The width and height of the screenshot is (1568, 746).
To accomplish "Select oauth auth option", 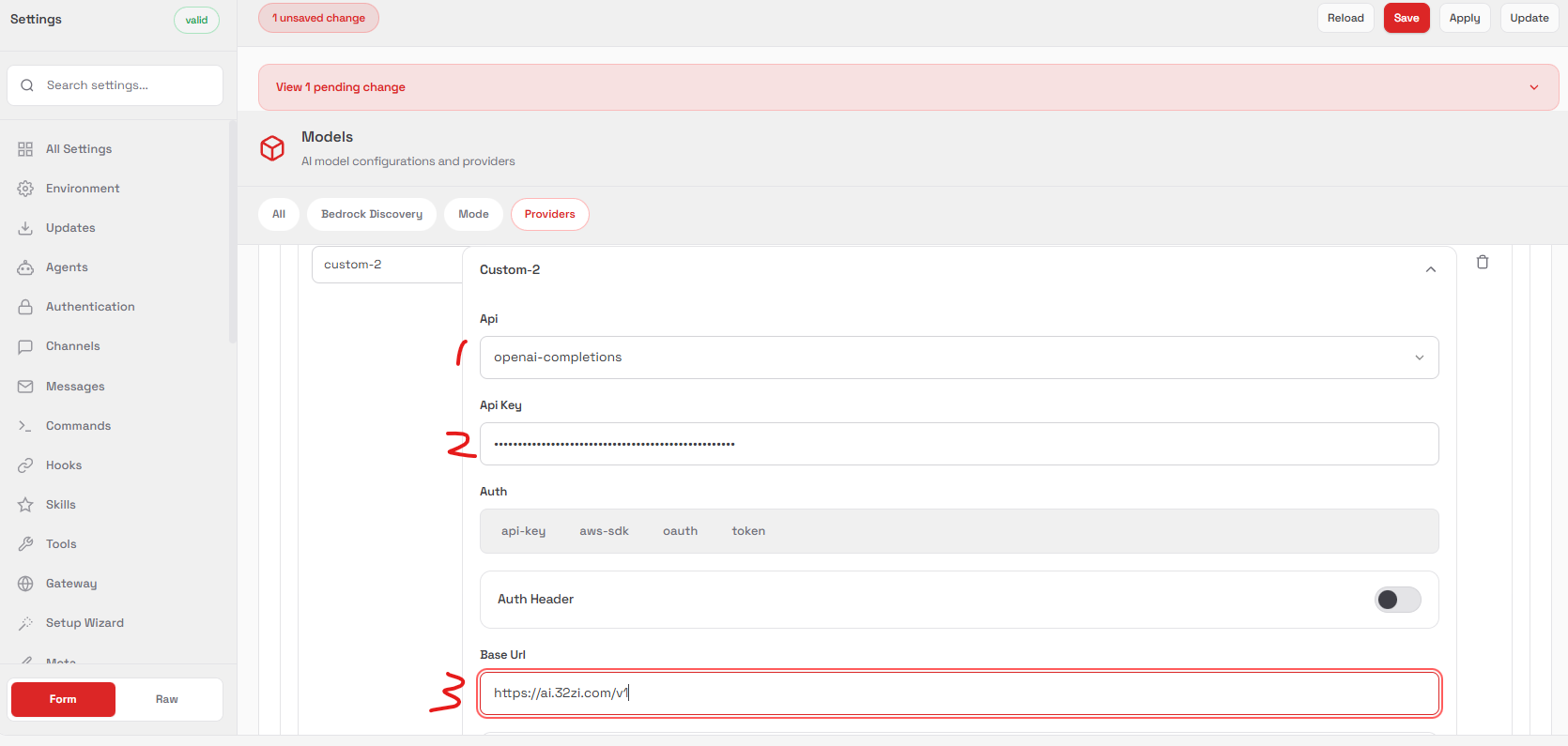I will click(x=680, y=531).
